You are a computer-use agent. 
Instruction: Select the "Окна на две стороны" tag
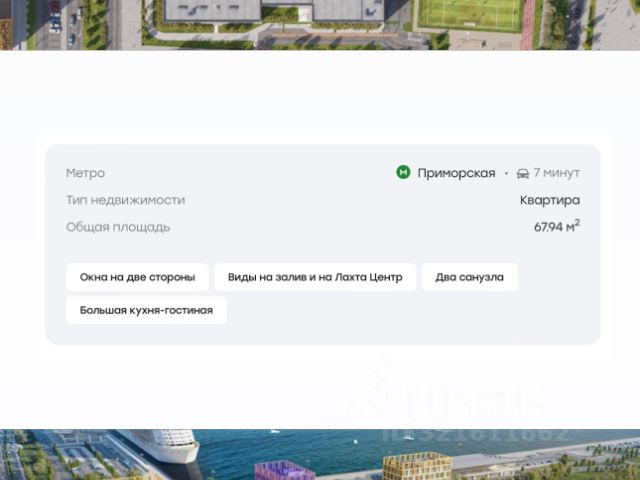pyautogui.click(x=137, y=277)
